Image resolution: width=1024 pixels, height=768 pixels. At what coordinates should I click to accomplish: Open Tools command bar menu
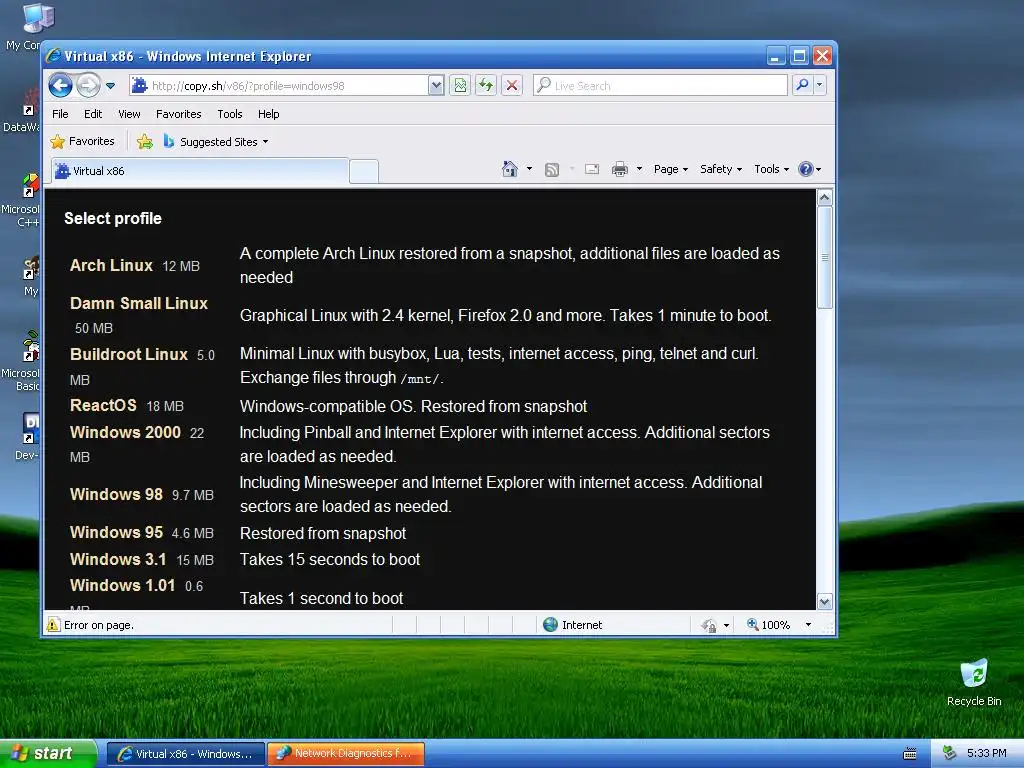pyautogui.click(x=771, y=169)
